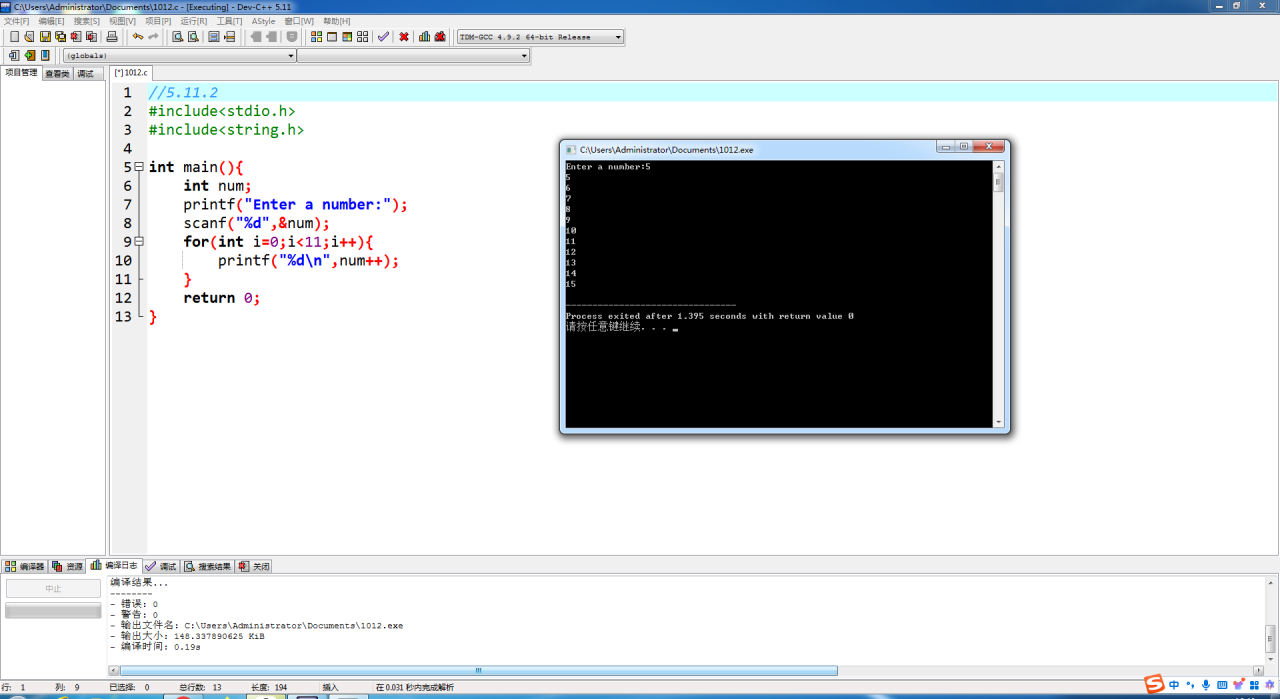Click the Goto function toolbar icon

click(x=214, y=37)
